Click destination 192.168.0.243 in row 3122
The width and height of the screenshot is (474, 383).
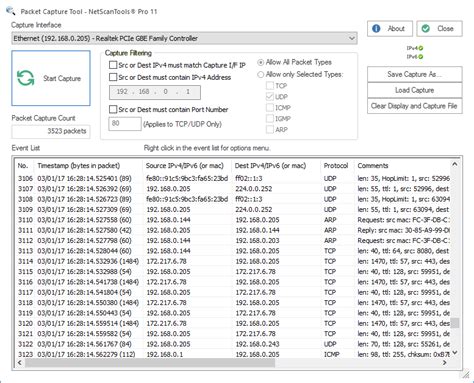(x=257, y=344)
